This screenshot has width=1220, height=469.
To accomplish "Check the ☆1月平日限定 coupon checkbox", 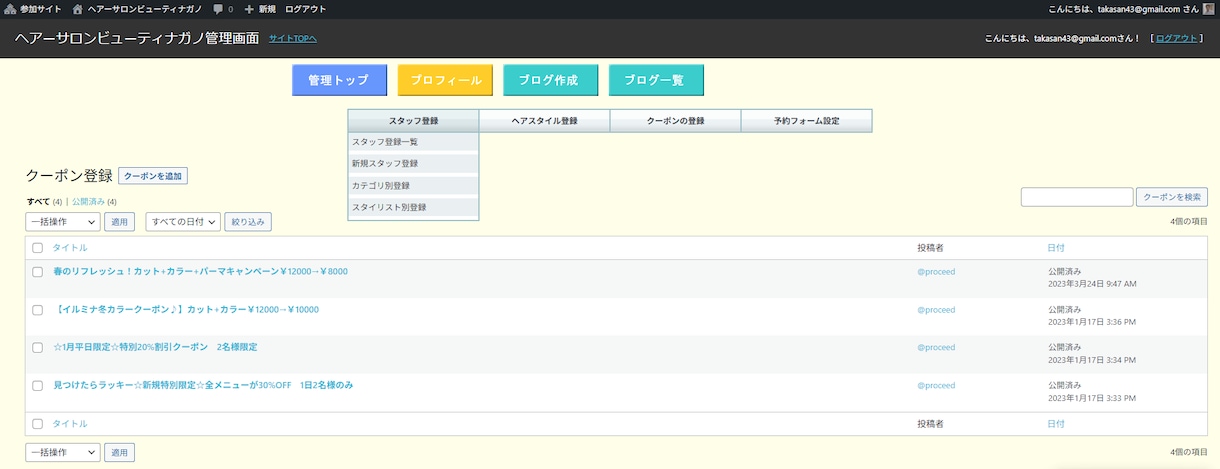I will click(x=38, y=348).
